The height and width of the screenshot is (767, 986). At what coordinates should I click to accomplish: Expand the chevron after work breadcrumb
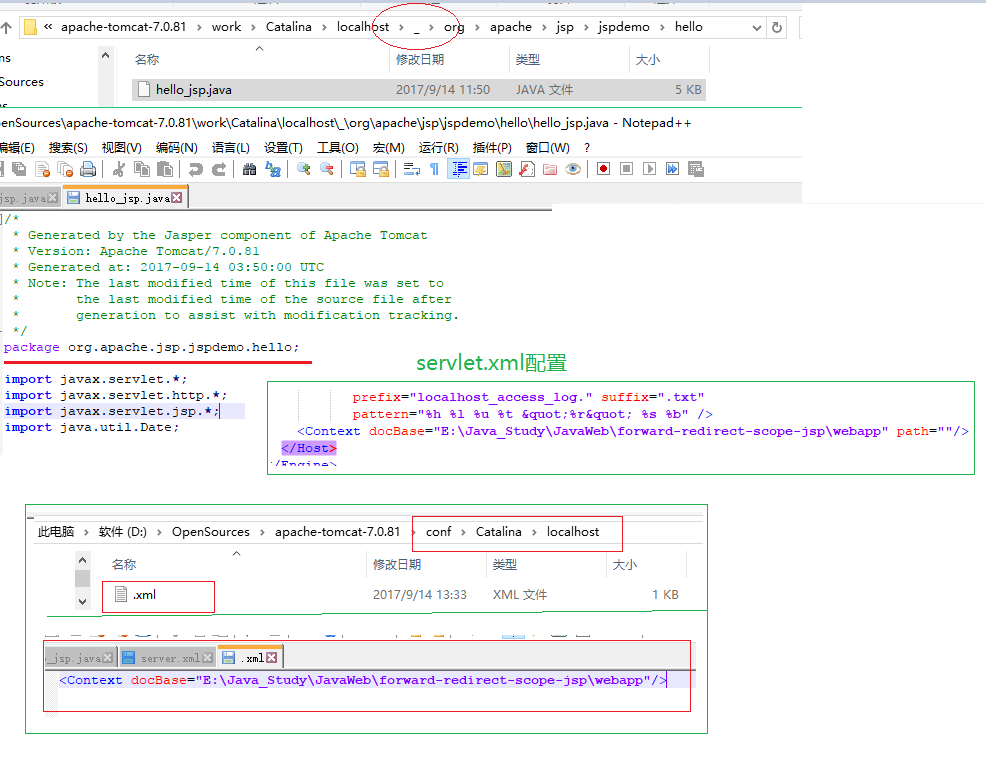pos(253,27)
